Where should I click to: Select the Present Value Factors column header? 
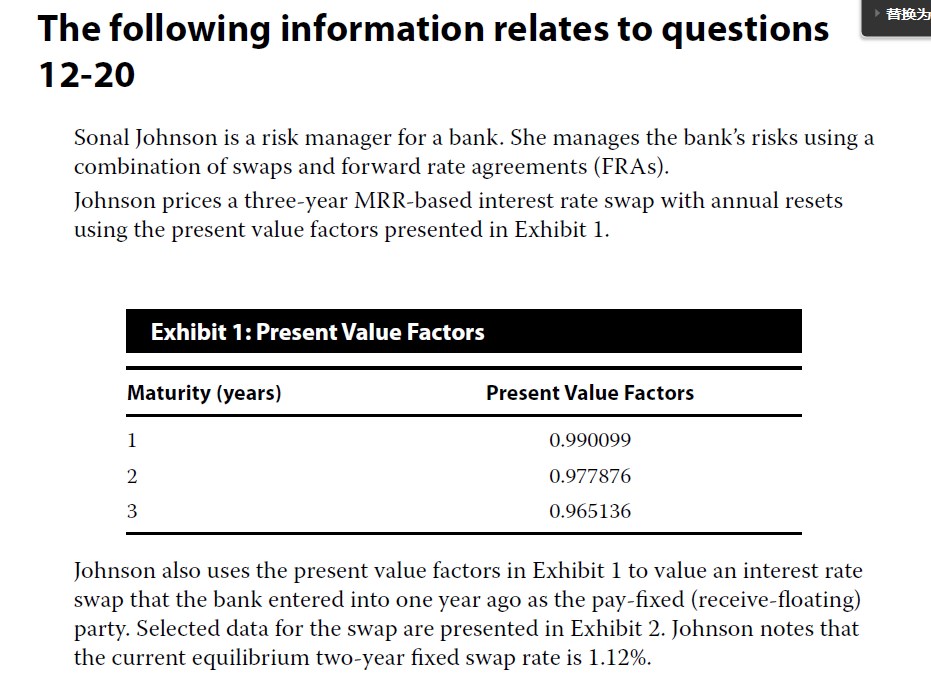coord(590,393)
